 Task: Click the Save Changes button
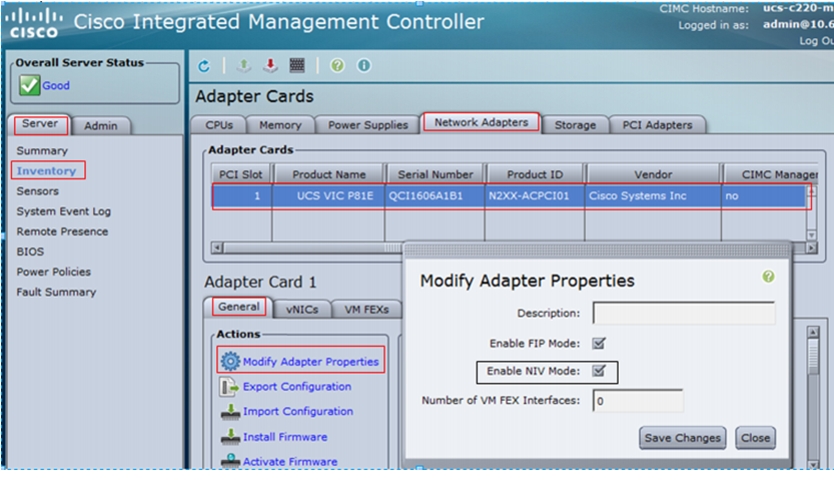pos(682,438)
